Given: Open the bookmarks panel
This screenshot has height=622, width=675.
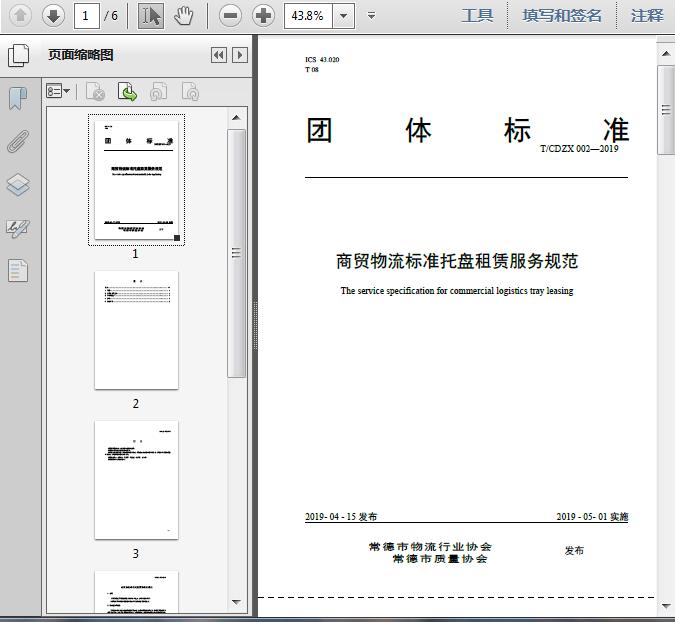Looking at the screenshot, I should 18,98.
